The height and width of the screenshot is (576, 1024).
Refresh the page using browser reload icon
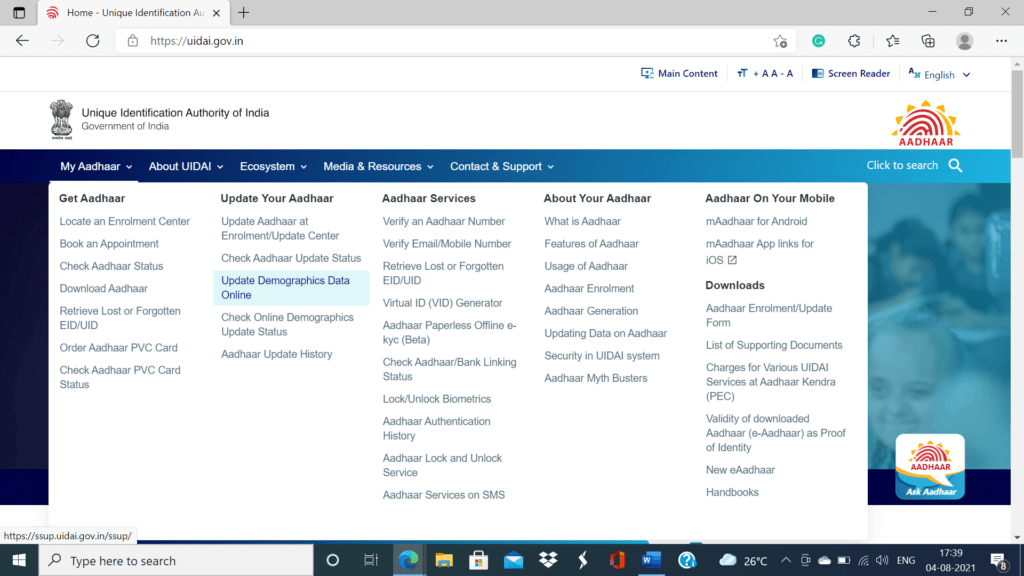[93, 41]
